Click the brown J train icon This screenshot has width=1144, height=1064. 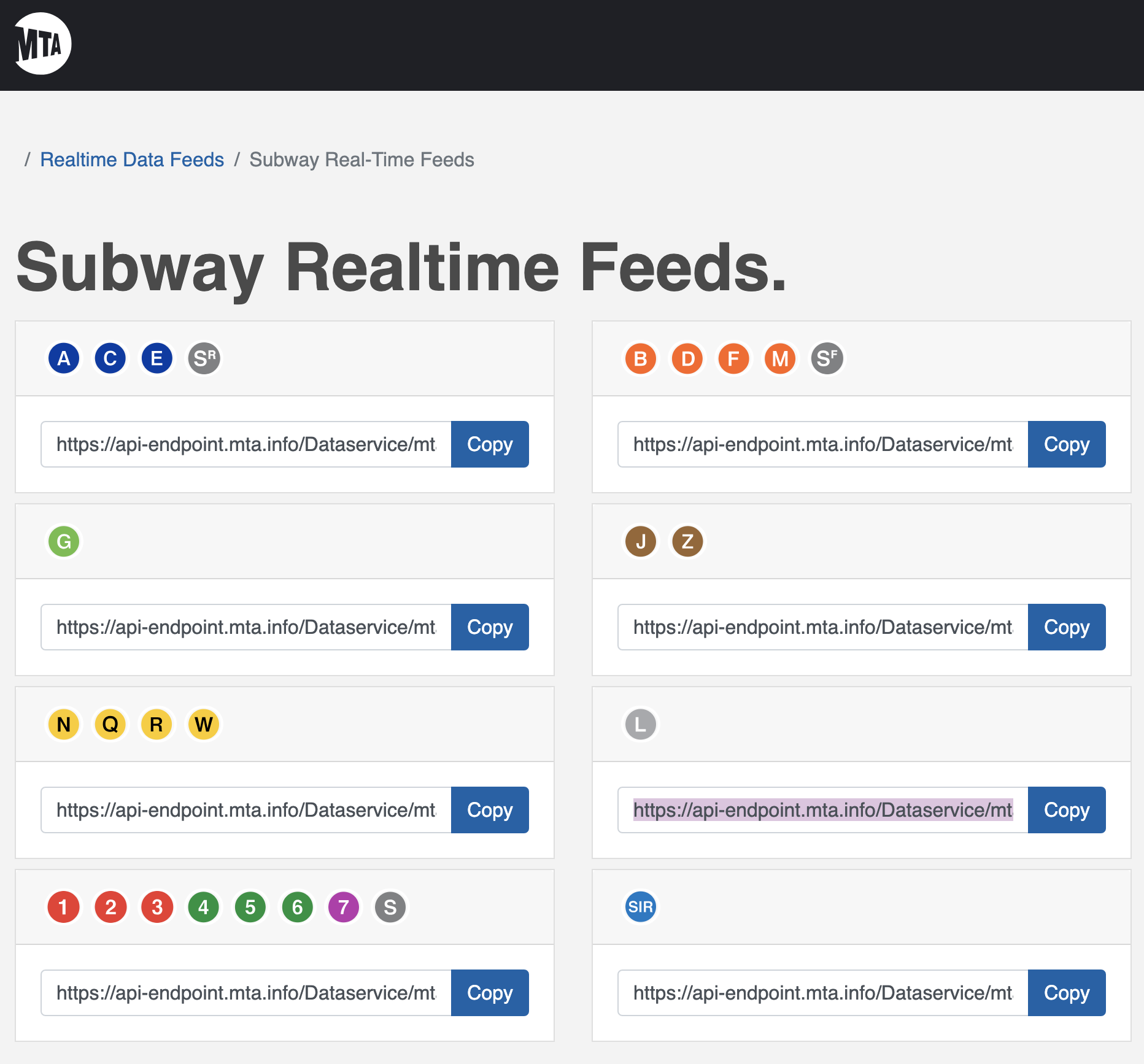(641, 541)
